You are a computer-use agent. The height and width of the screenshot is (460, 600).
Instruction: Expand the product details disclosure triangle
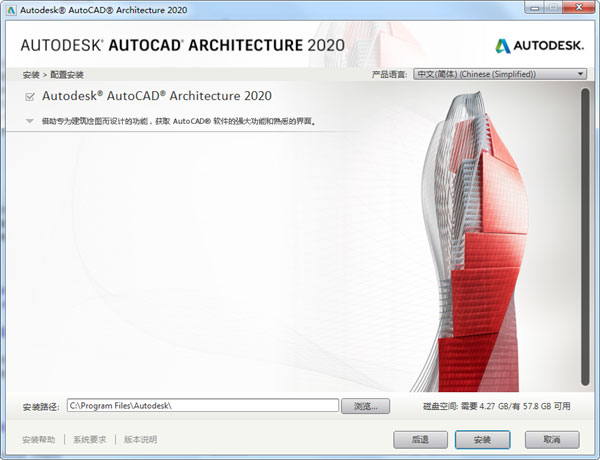tap(30, 121)
